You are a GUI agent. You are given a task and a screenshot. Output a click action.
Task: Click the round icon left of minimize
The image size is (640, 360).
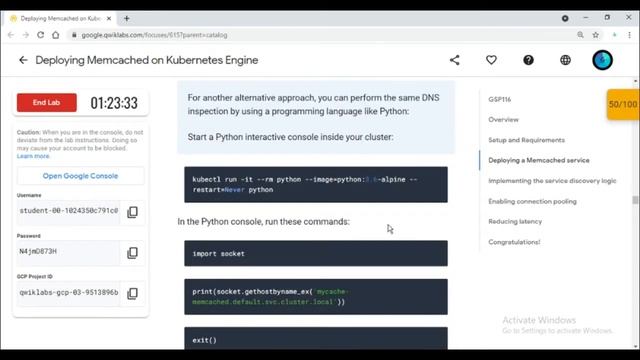pyautogui.click(x=565, y=18)
